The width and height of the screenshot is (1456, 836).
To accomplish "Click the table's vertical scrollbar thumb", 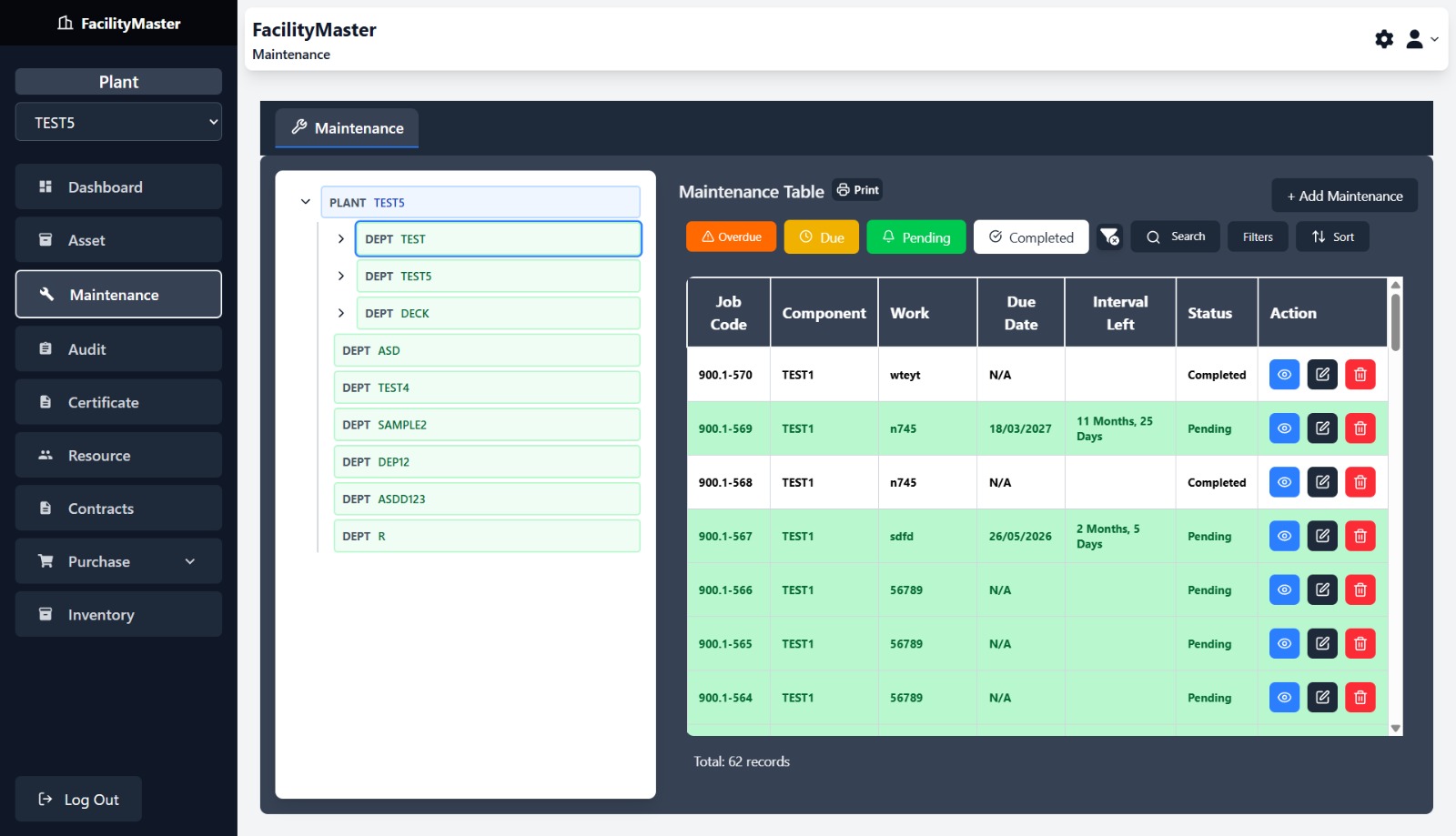I will click(1395, 321).
